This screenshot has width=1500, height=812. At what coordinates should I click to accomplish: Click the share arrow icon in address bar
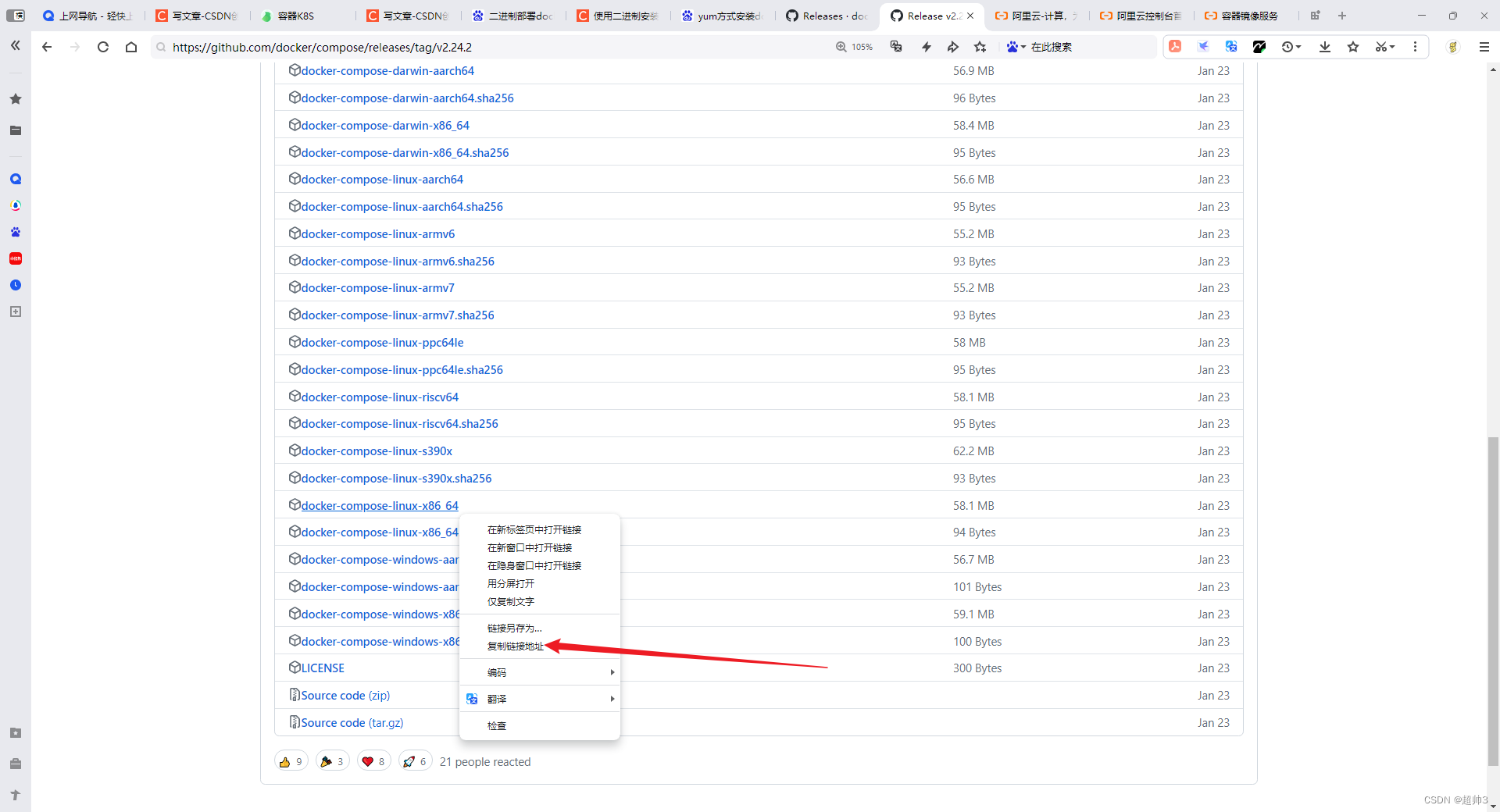953,47
